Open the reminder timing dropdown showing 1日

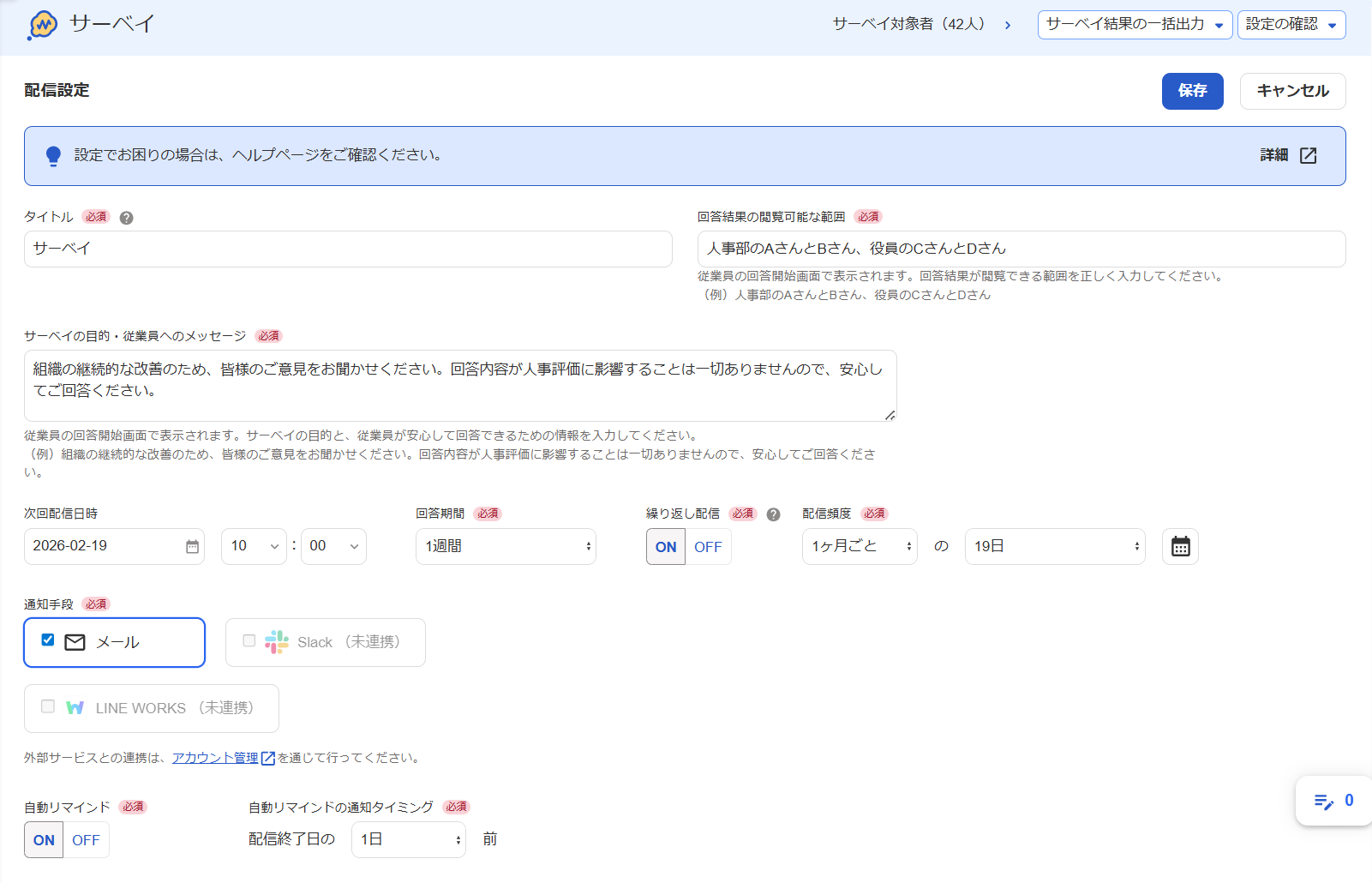click(x=409, y=840)
